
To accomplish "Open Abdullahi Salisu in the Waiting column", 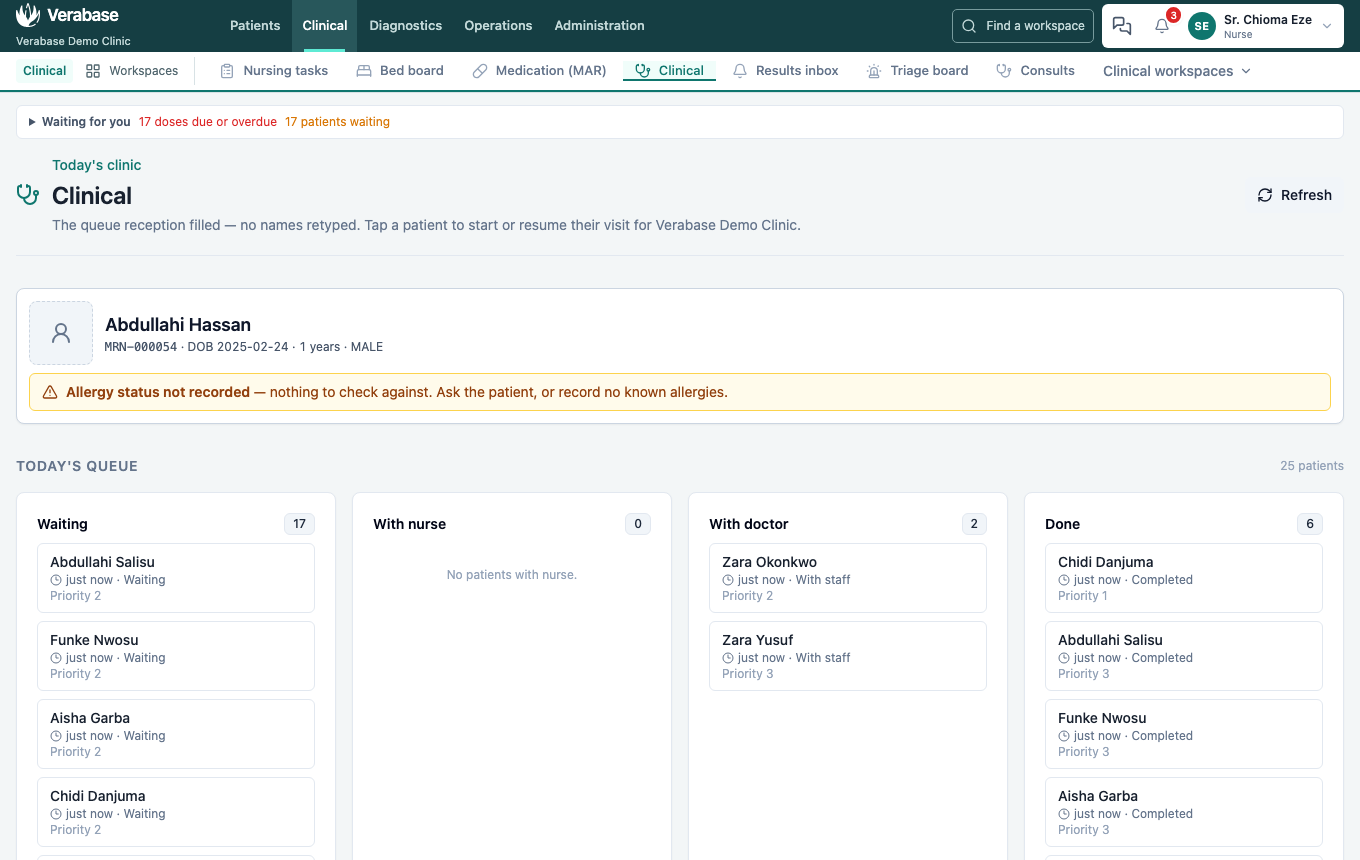I will tap(176, 578).
